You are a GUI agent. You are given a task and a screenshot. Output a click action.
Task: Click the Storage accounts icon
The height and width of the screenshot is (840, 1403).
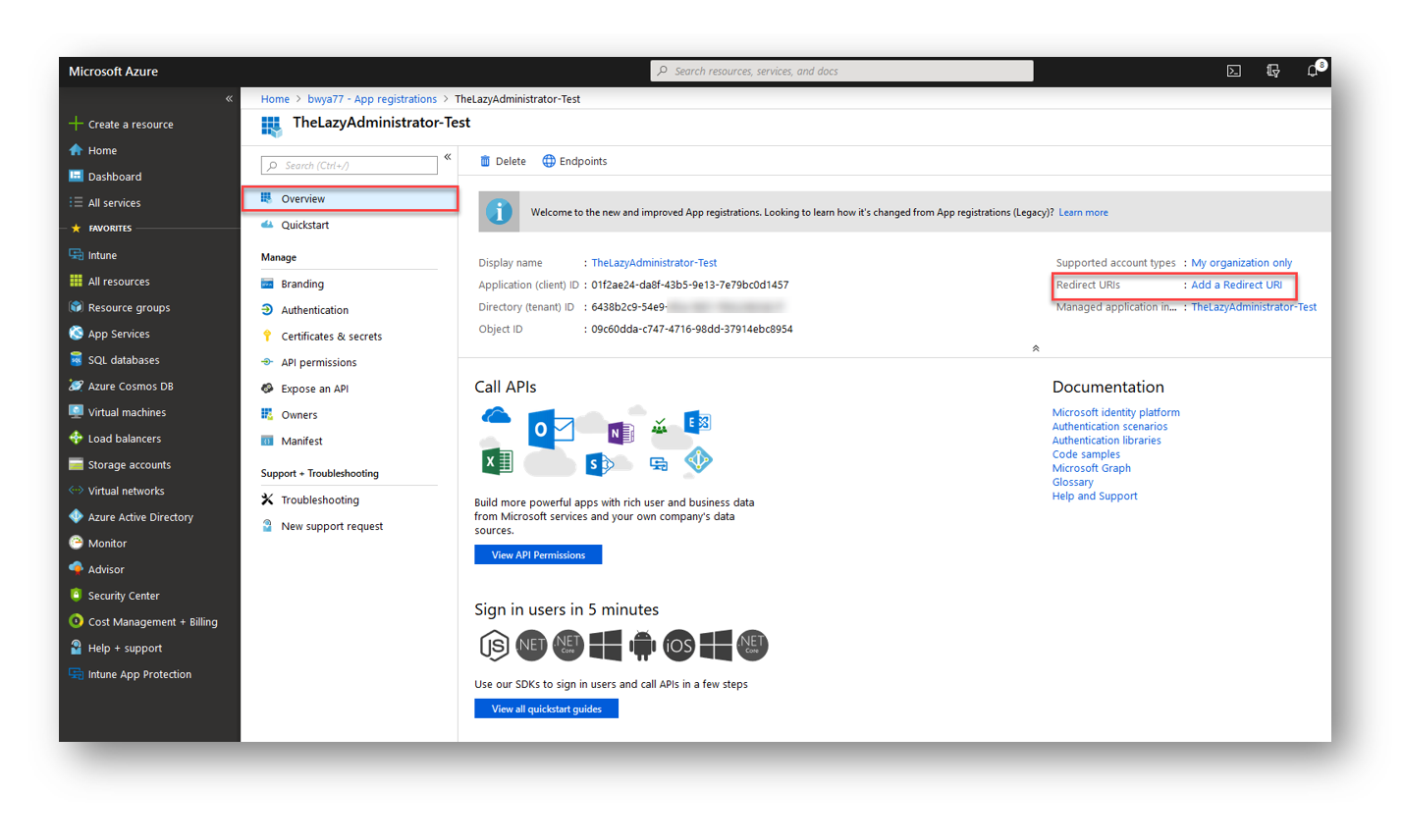76,464
